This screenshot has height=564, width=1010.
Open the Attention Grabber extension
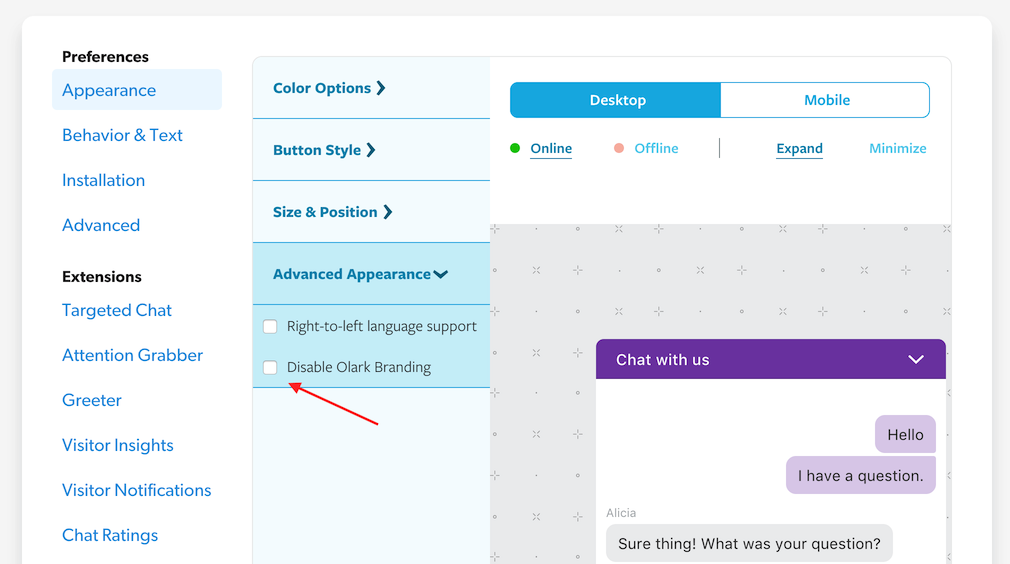pos(132,355)
